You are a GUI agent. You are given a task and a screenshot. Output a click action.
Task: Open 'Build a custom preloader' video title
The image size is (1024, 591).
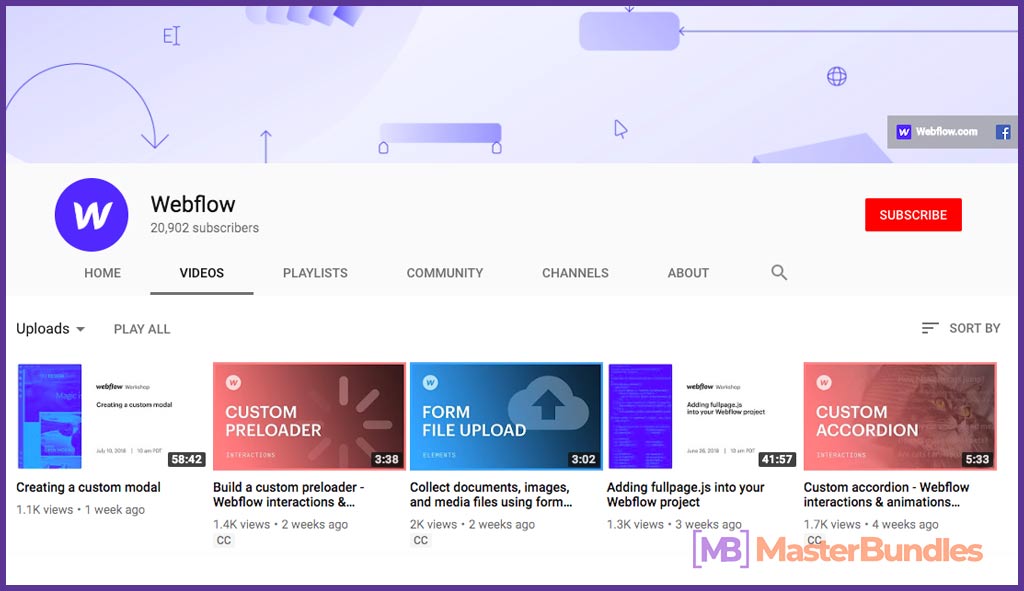pos(289,494)
